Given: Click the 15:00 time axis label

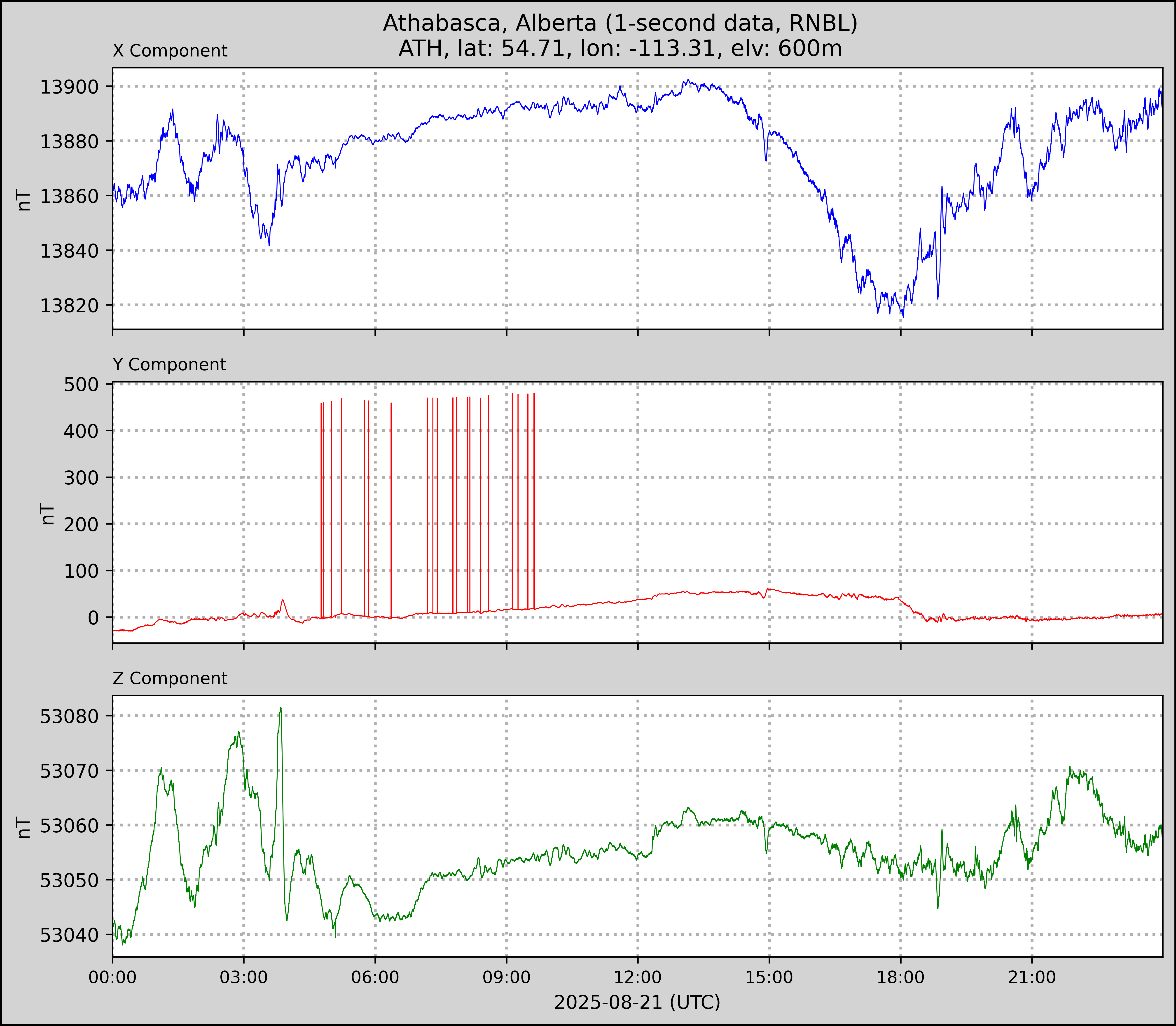Looking at the screenshot, I should (x=769, y=977).
